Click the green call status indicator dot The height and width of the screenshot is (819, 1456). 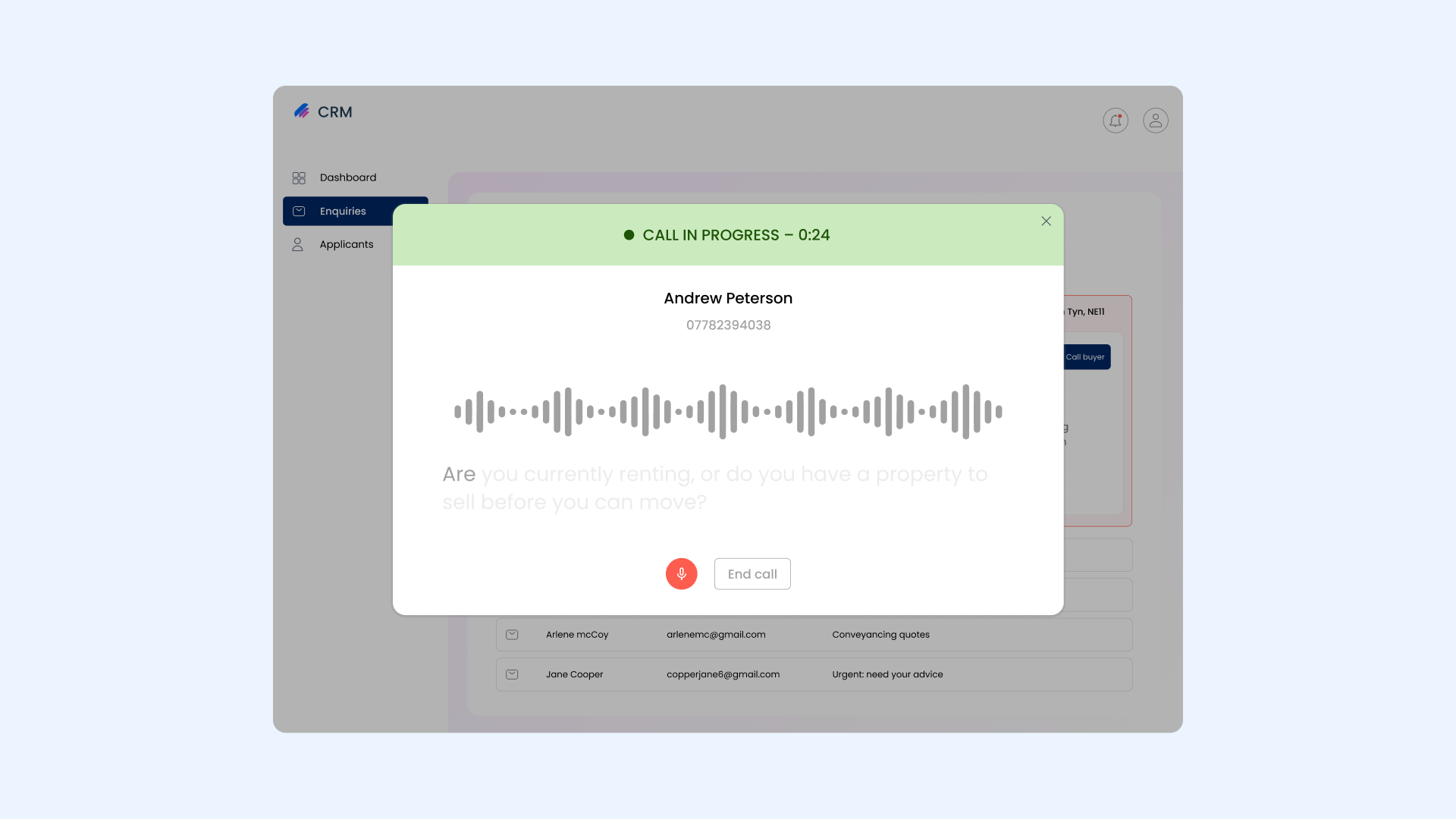(x=629, y=235)
